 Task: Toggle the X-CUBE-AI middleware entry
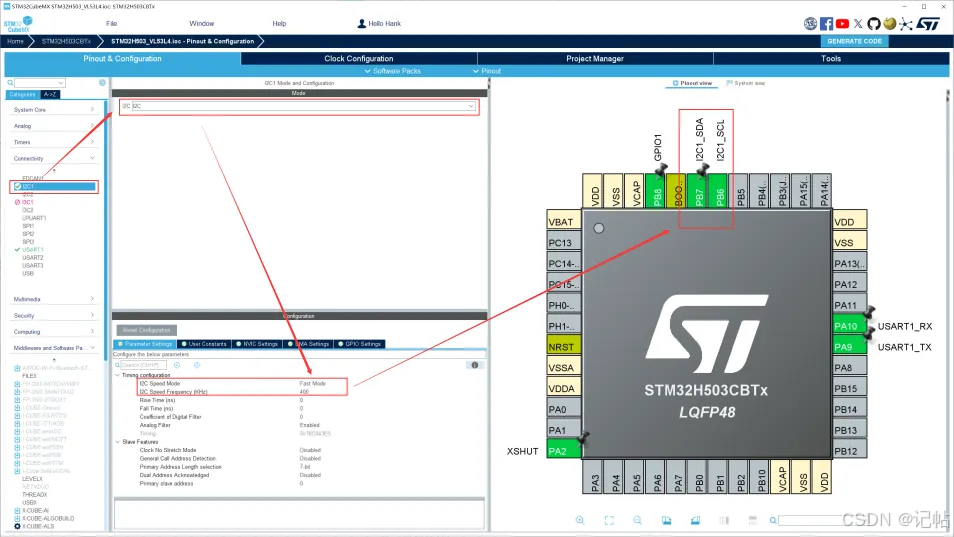pos(34,510)
